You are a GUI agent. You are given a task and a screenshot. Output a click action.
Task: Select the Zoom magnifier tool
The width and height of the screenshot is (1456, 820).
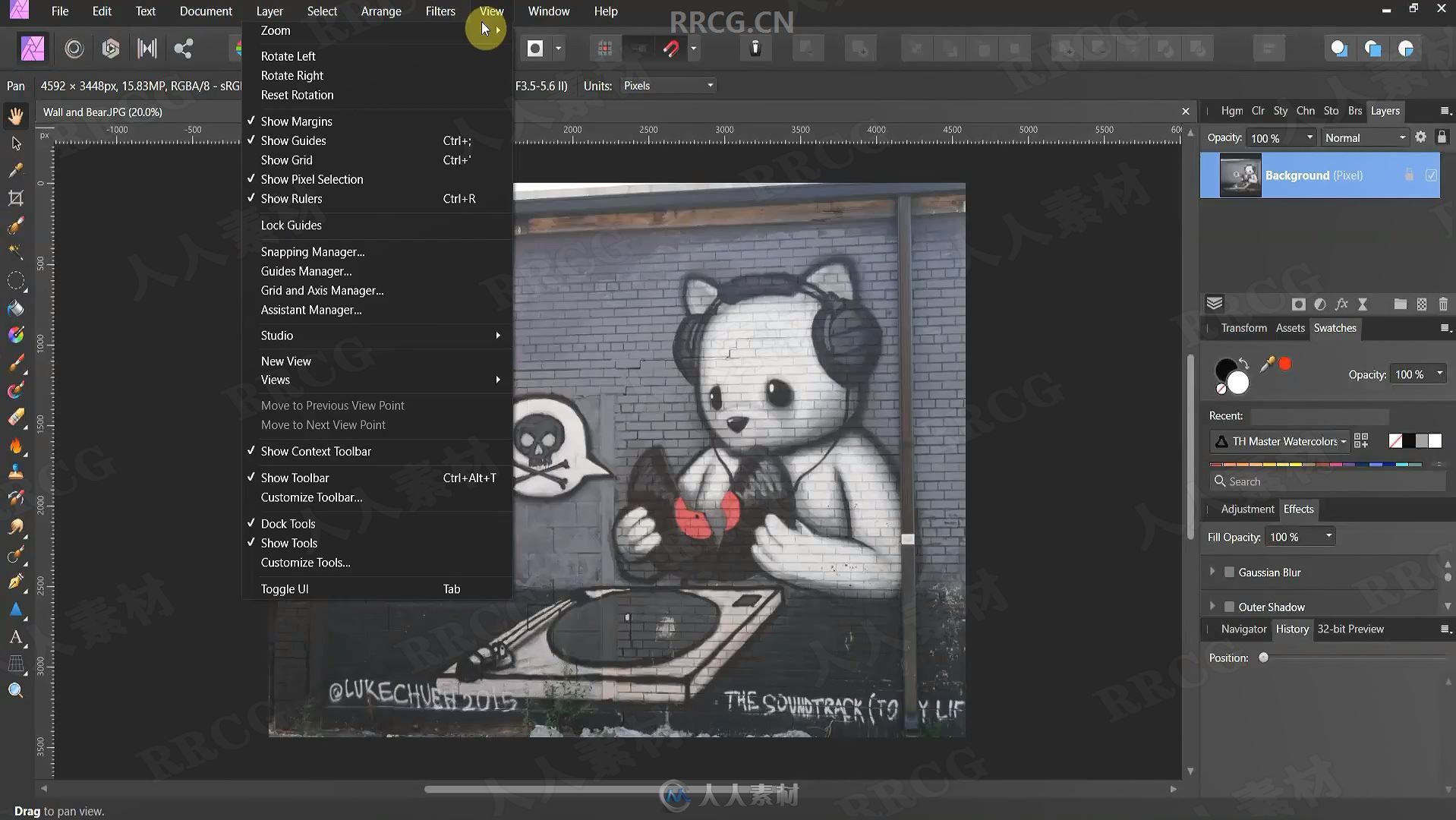coord(16,690)
